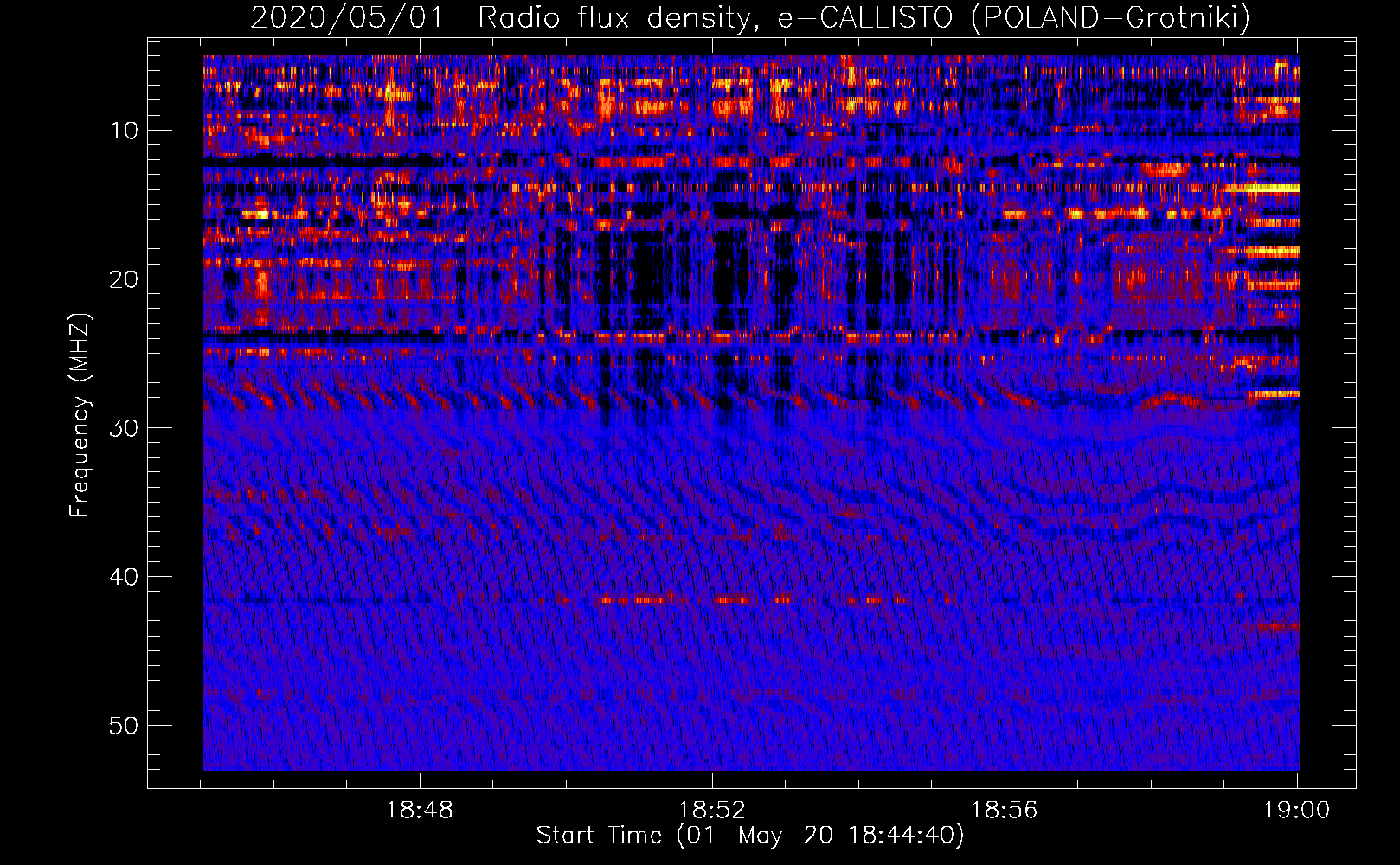
Task: Click the 20 MHz frequency tick label
Action: pyautogui.click(x=125, y=279)
